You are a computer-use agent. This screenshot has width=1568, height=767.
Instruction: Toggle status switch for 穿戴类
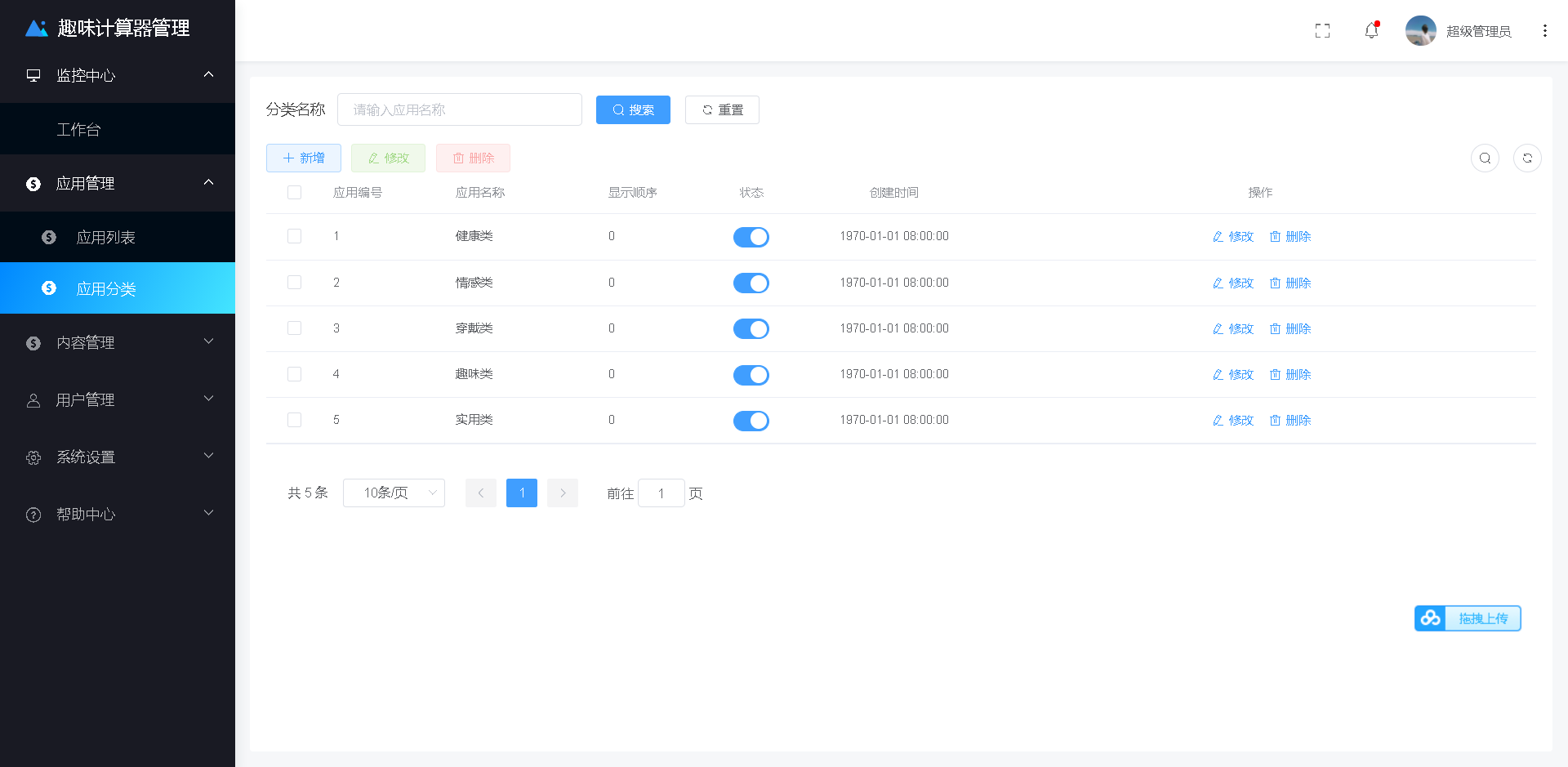[x=751, y=328]
